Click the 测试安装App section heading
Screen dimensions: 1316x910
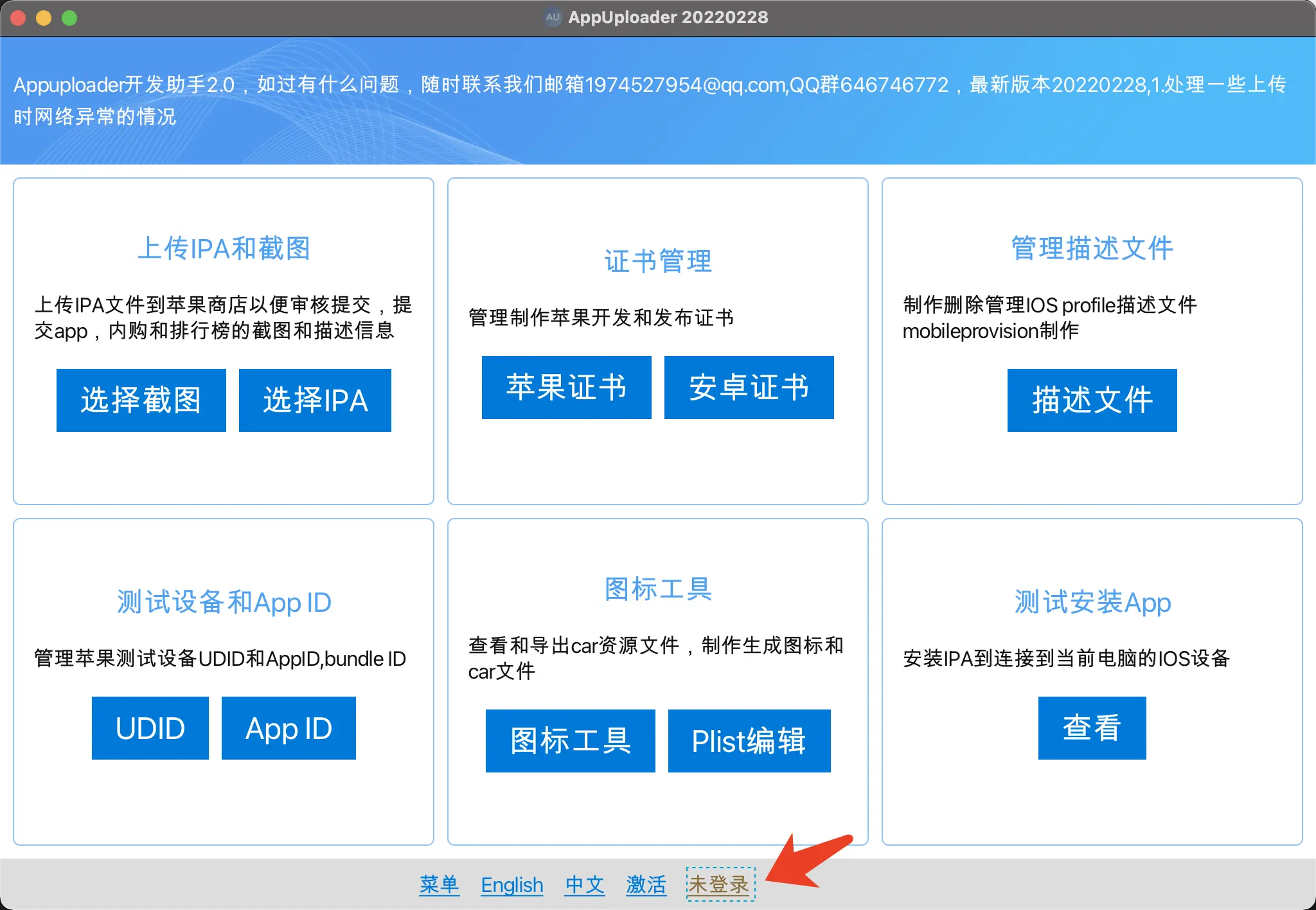(x=1092, y=602)
